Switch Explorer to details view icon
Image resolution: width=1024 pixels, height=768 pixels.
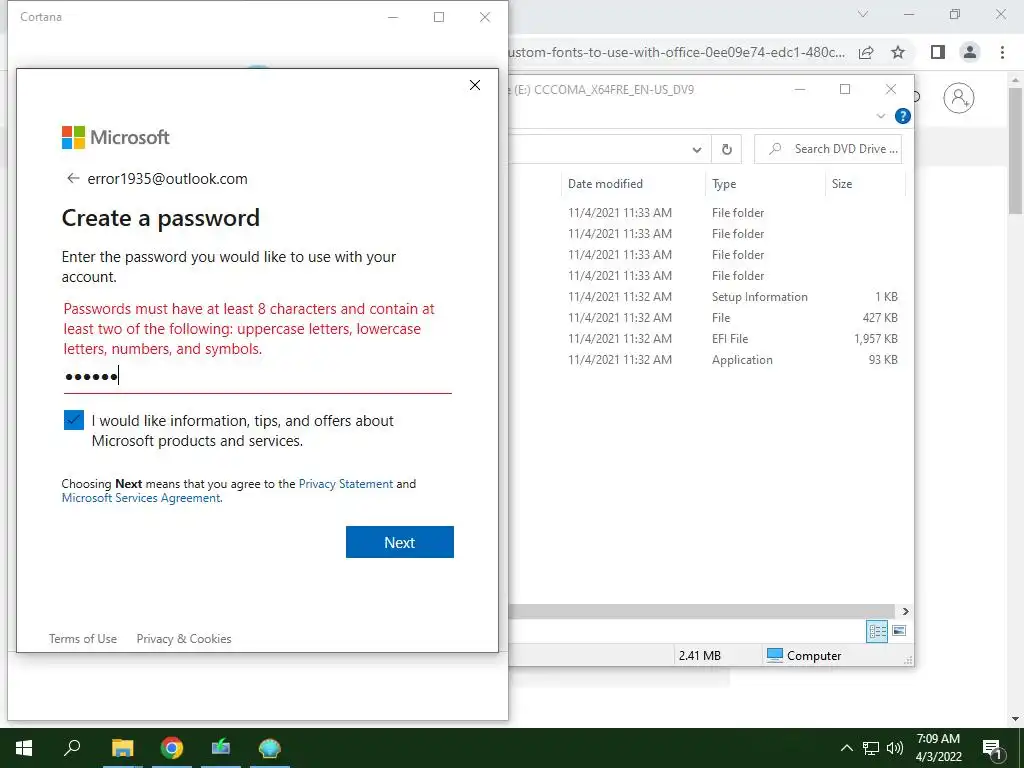point(877,631)
